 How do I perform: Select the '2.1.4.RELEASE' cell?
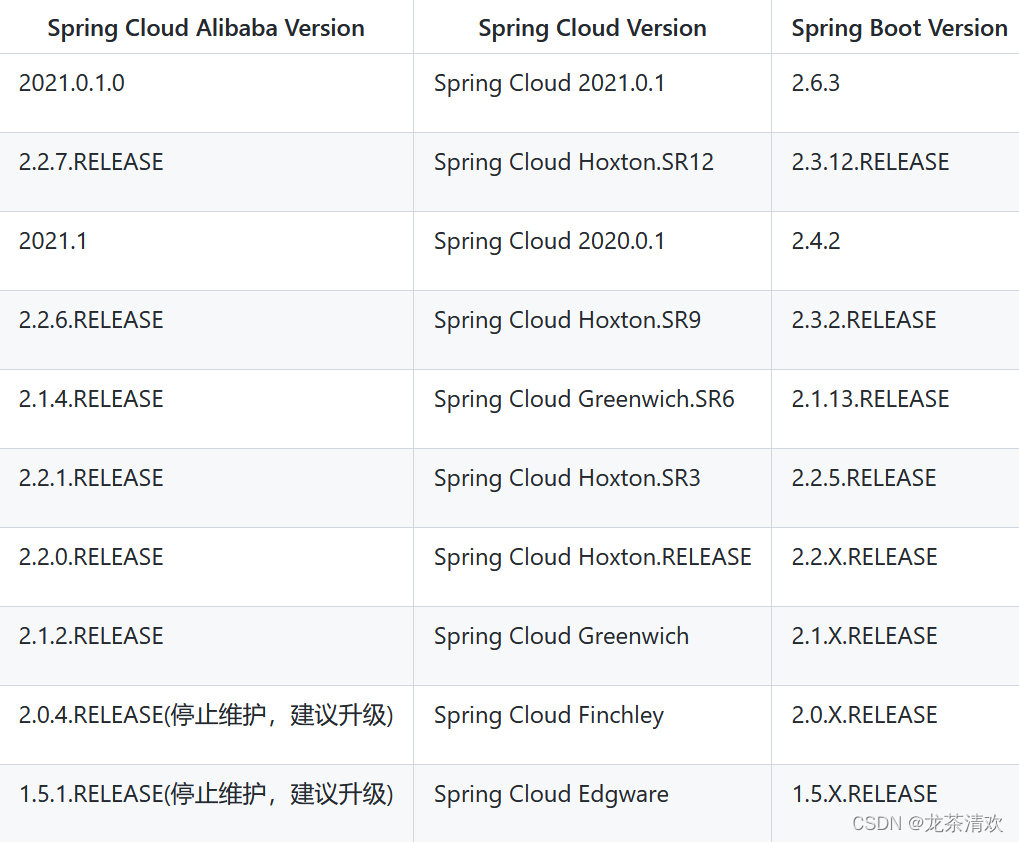click(x=206, y=409)
